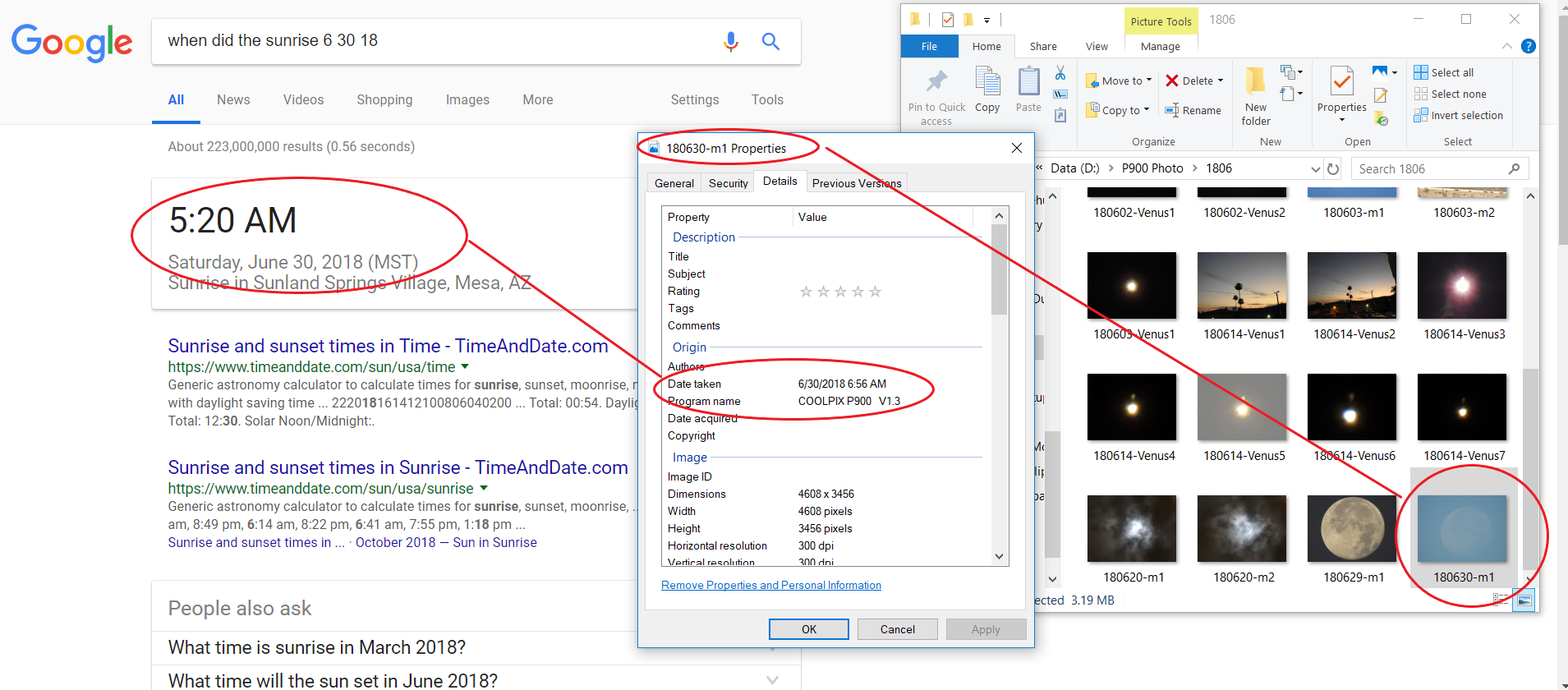Click Remove Properties and Personal Information link
Viewport: 1568px width, 690px height.
click(x=770, y=585)
